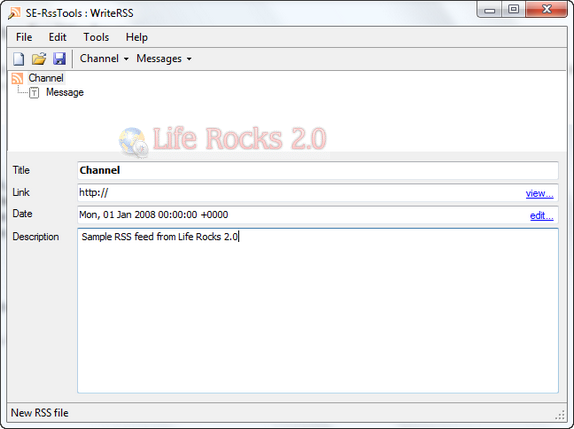The height and width of the screenshot is (429, 574).
Task: Click the window resize grip in status bar
Action: [x=560, y=415]
